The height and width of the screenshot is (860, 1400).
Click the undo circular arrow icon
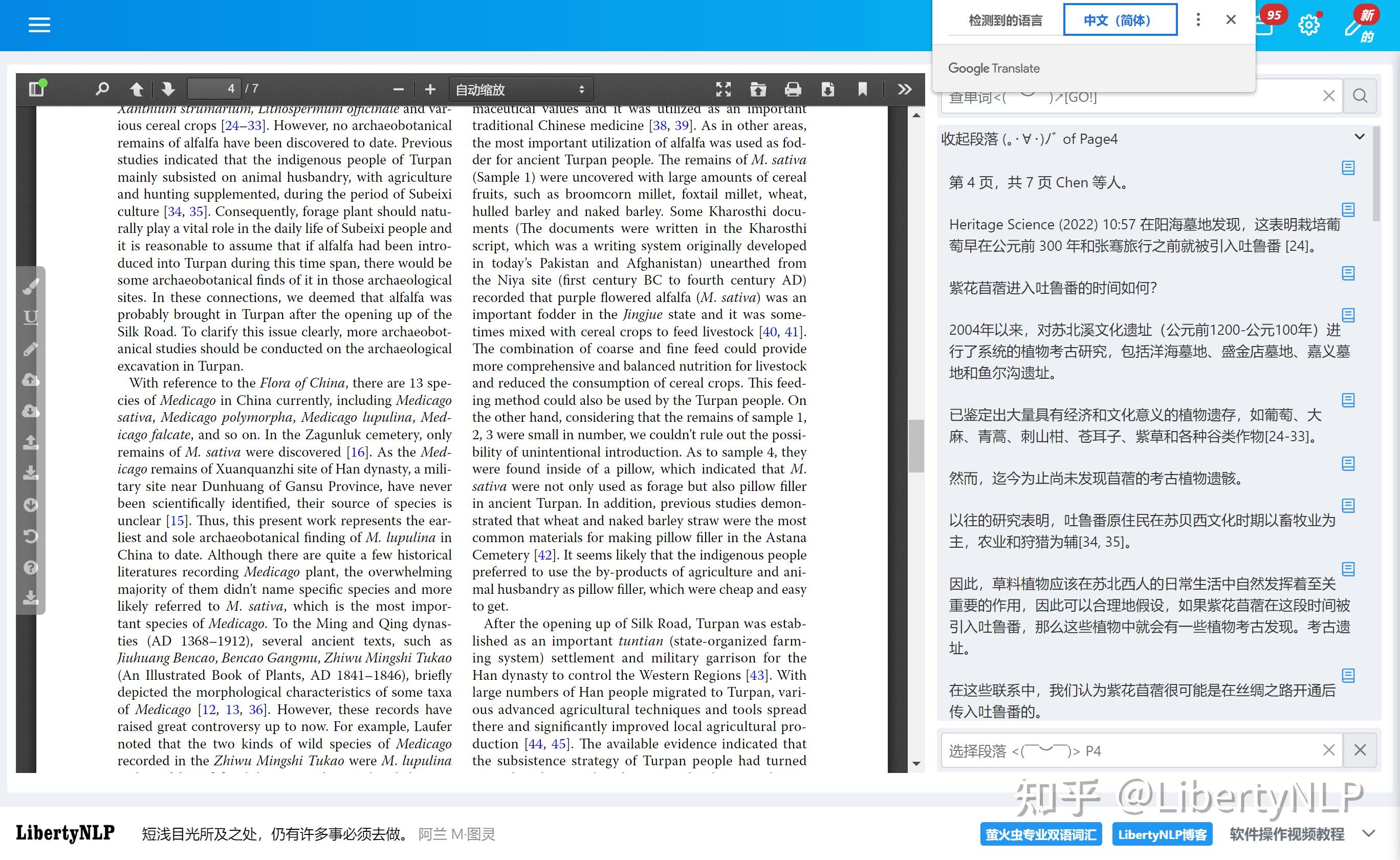click(31, 536)
